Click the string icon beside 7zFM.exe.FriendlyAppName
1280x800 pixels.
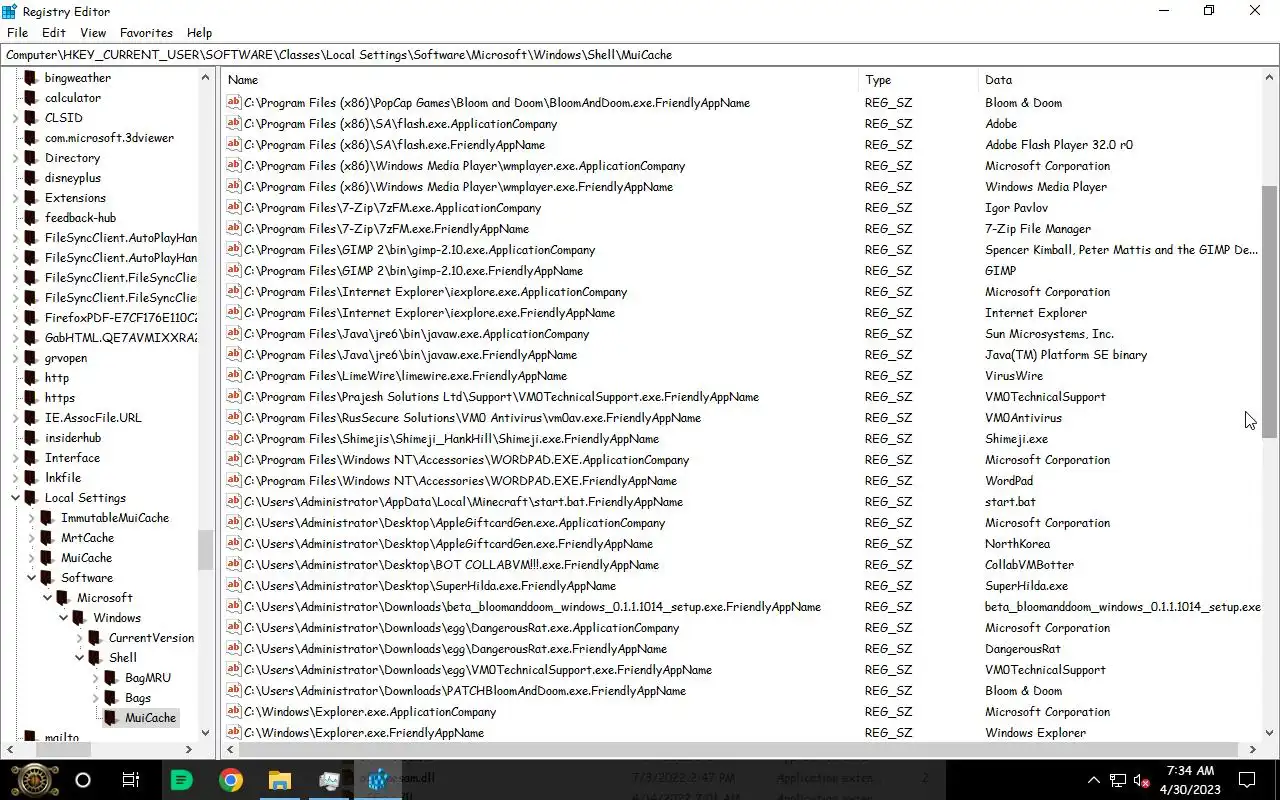[234, 228]
